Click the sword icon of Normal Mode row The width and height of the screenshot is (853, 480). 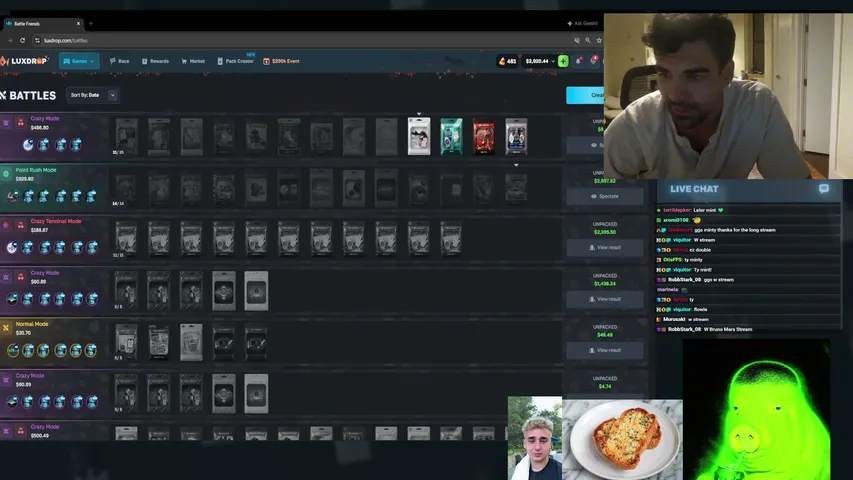point(6,328)
